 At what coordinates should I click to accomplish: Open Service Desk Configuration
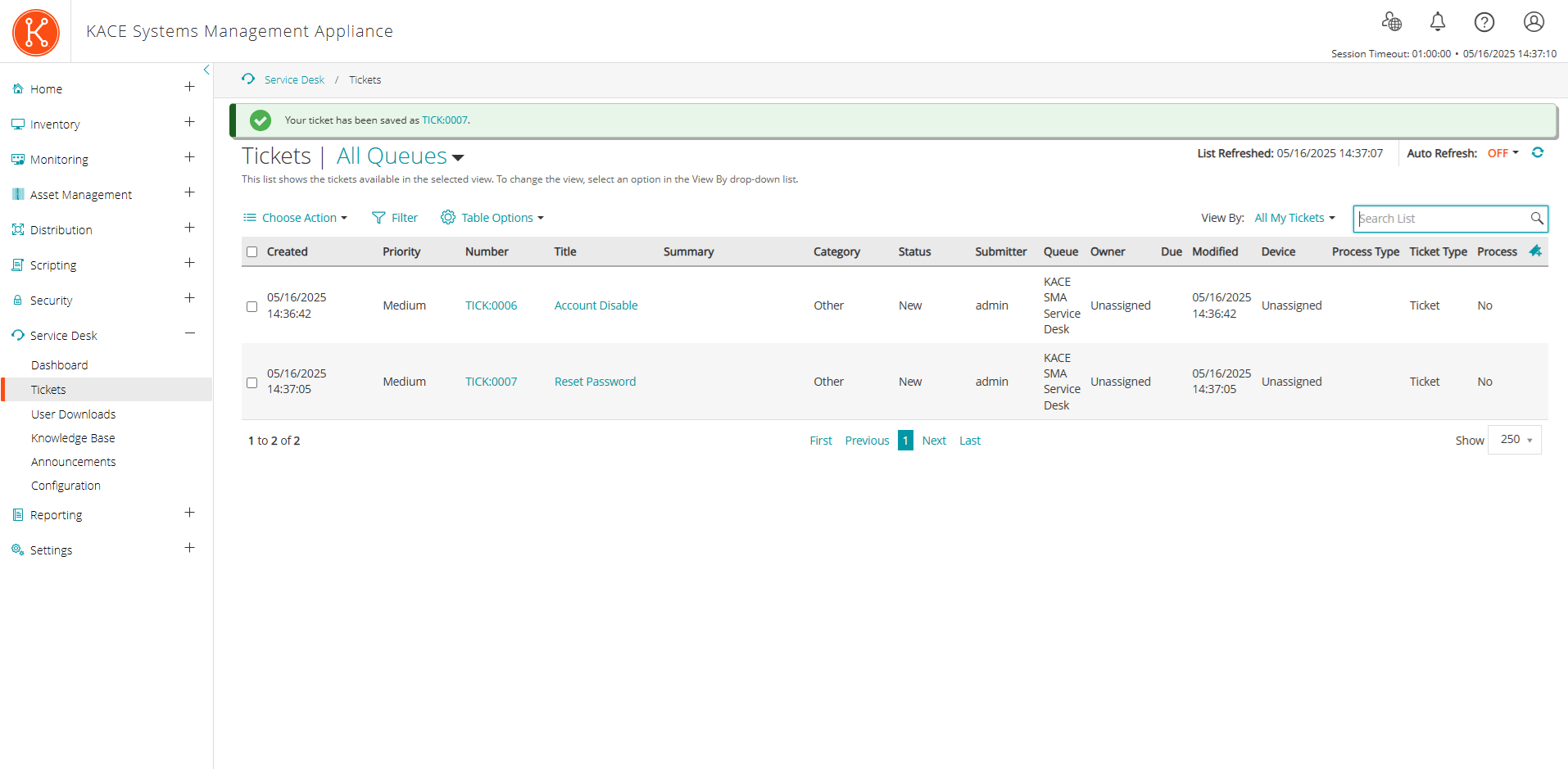click(66, 486)
